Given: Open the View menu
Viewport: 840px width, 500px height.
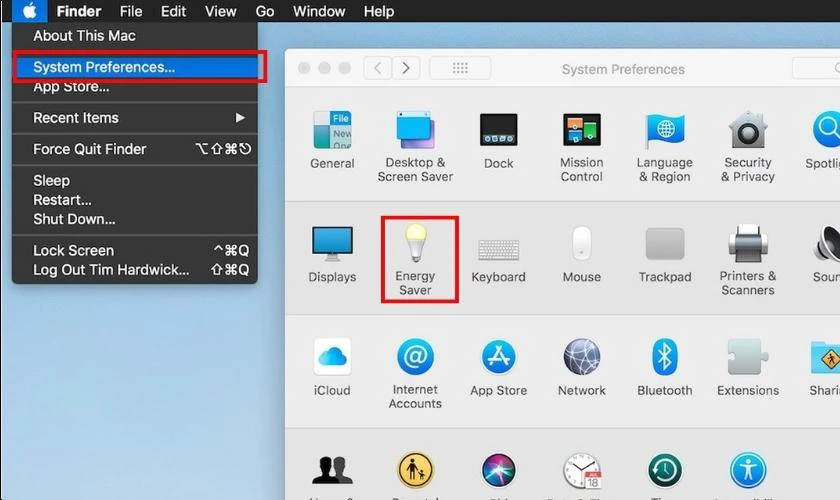Looking at the screenshot, I should click(220, 11).
